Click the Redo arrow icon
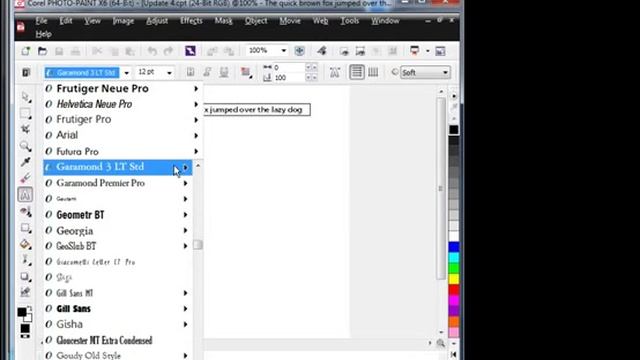Screen dimensions: 640x360 [168, 51]
